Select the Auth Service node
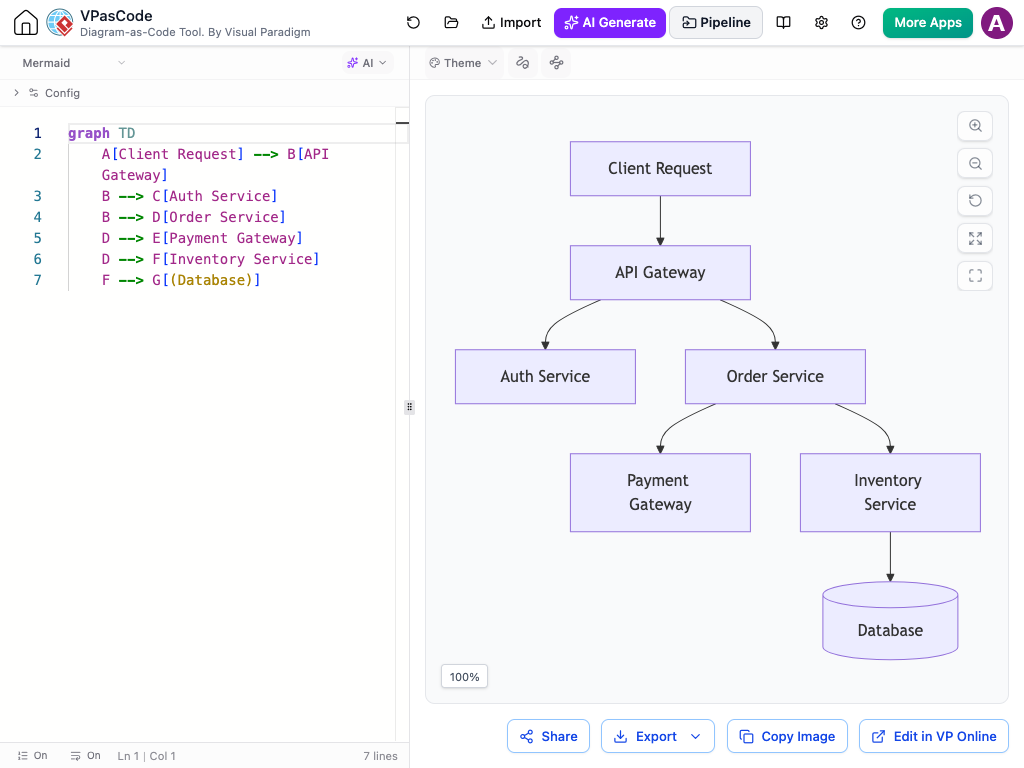This screenshot has width=1024, height=768. [x=545, y=376]
